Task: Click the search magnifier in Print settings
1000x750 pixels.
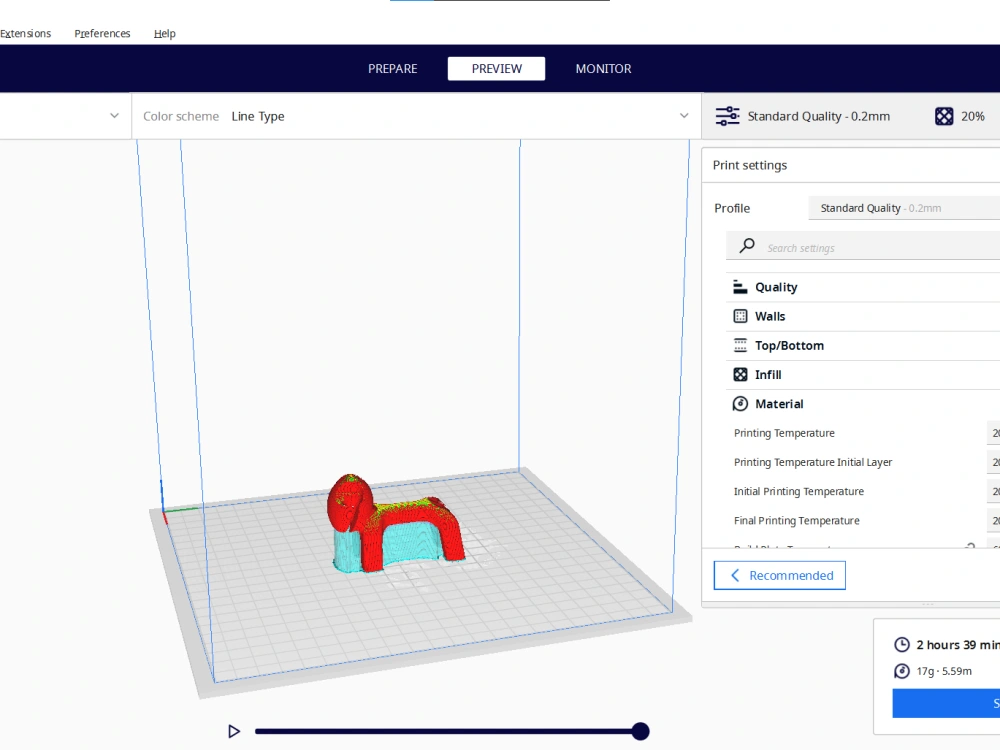Action: [745, 245]
